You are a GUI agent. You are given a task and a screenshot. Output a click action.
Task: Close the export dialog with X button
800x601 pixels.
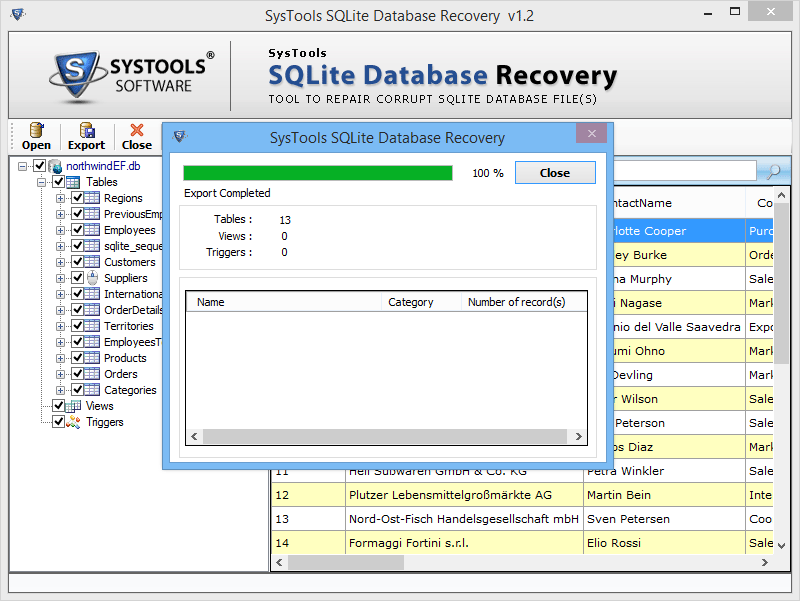[591, 133]
